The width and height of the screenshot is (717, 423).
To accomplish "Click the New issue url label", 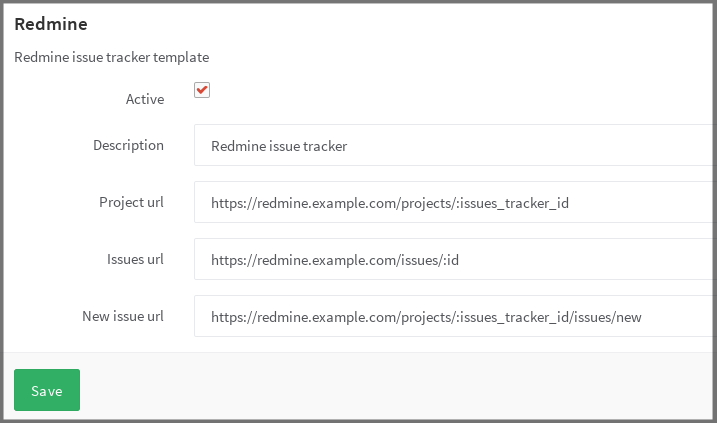I will tap(123, 316).
